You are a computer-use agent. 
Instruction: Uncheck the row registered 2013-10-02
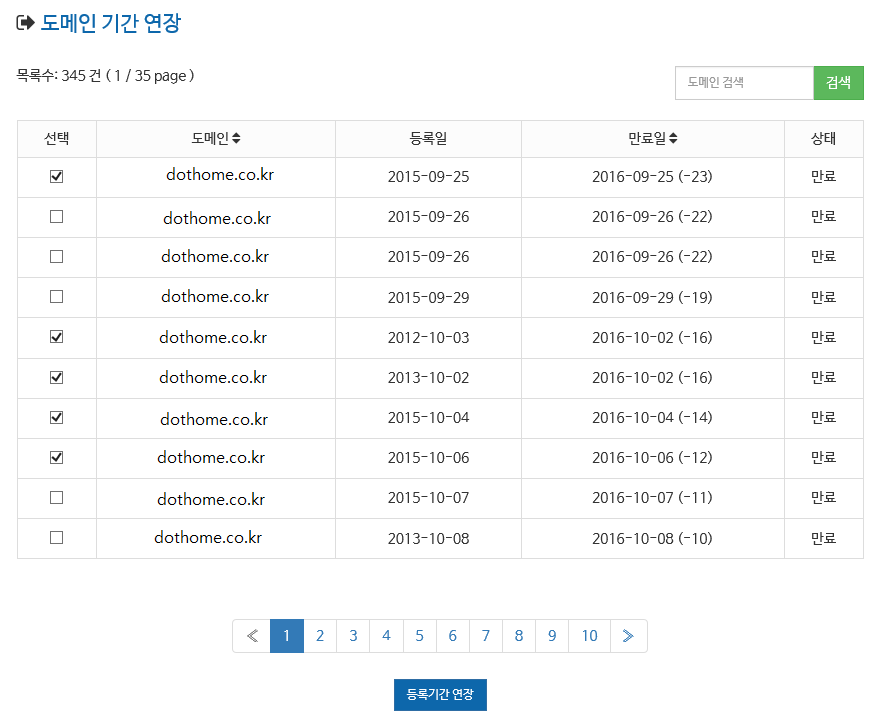(56, 378)
